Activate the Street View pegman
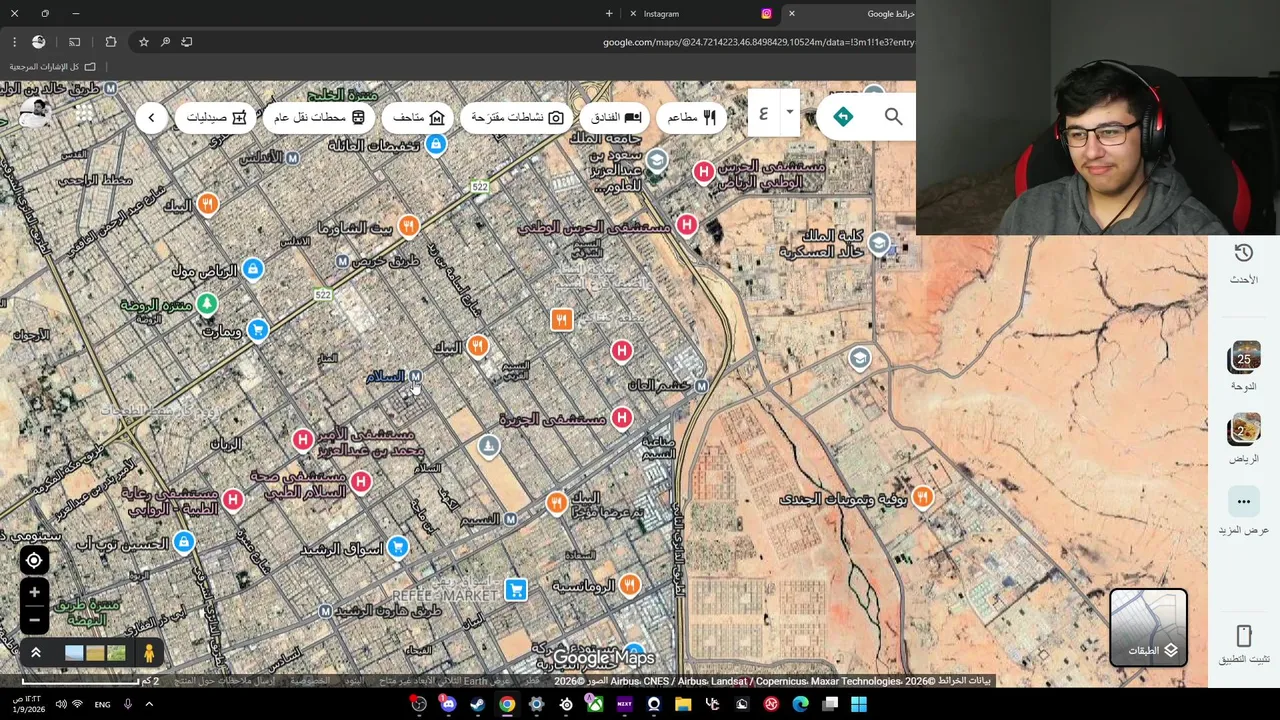 pyautogui.click(x=149, y=653)
